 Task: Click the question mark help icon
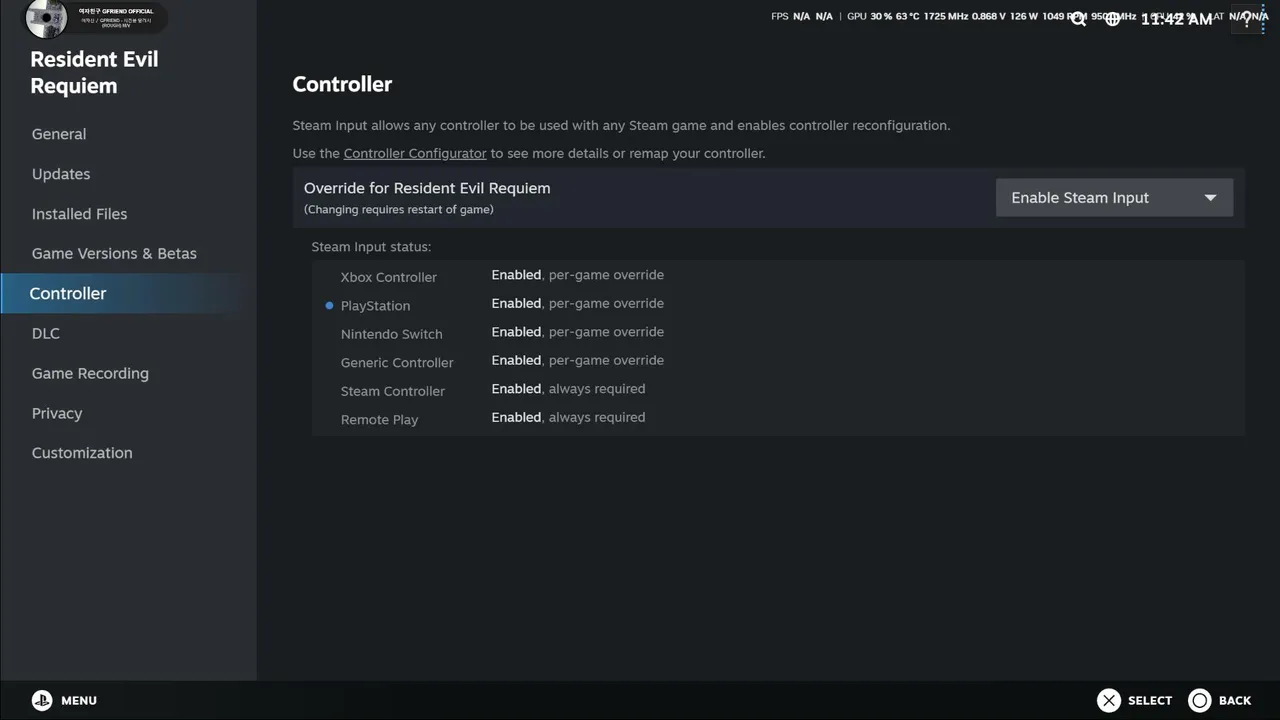coord(1246,19)
